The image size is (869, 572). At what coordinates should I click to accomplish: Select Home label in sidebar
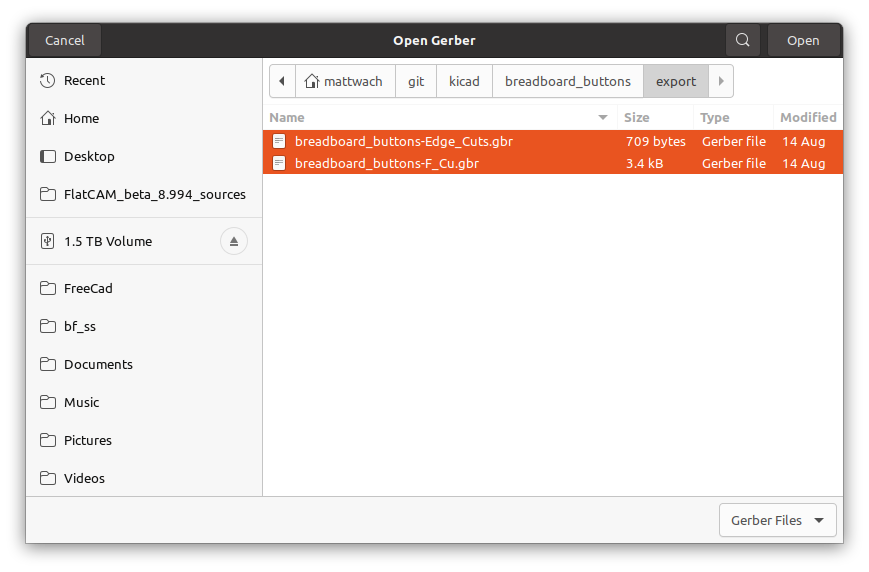(81, 118)
